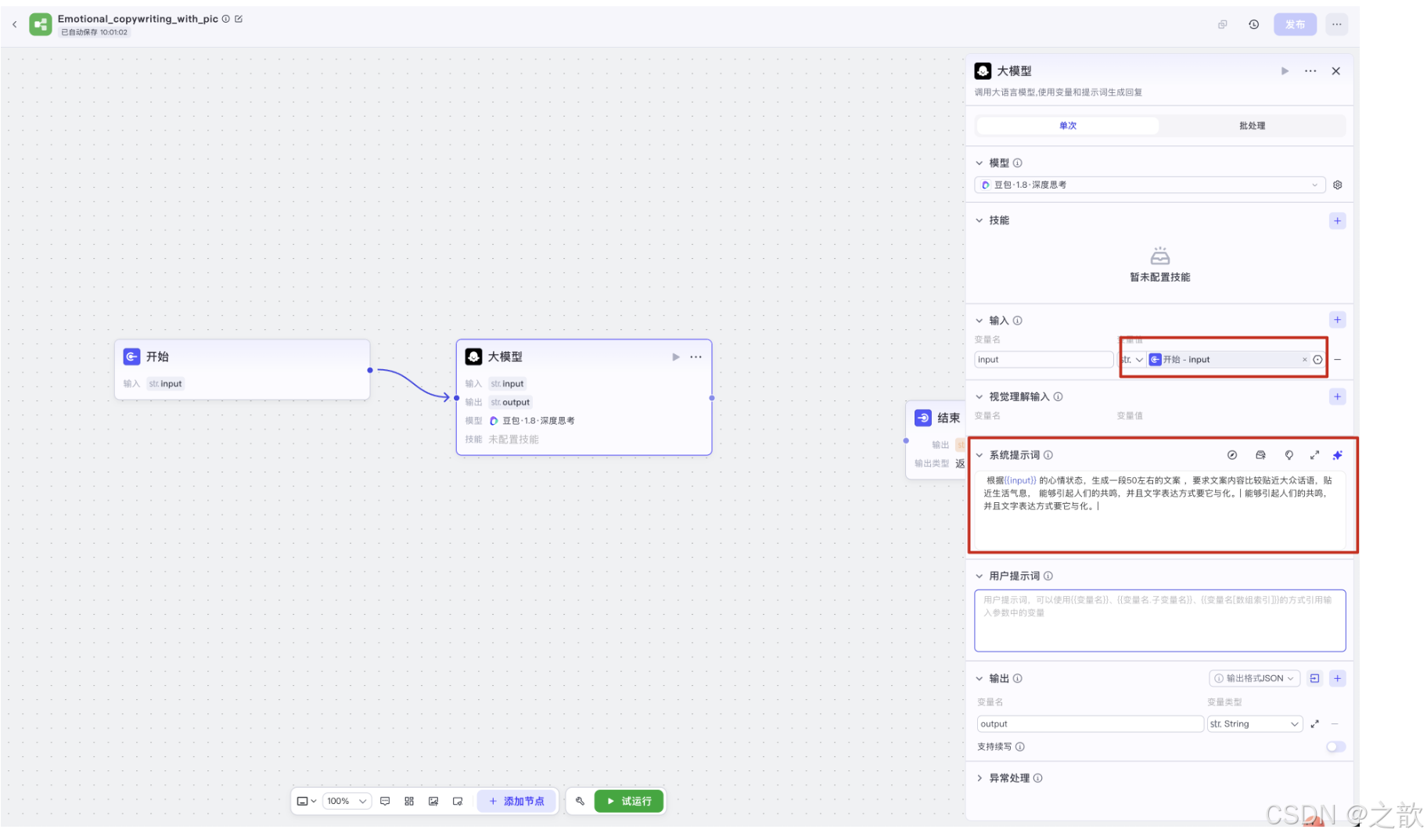Click the compass icon in 系统提示词 header
Image resolution: width=1427 pixels, height=840 pixels.
pos(1232,455)
